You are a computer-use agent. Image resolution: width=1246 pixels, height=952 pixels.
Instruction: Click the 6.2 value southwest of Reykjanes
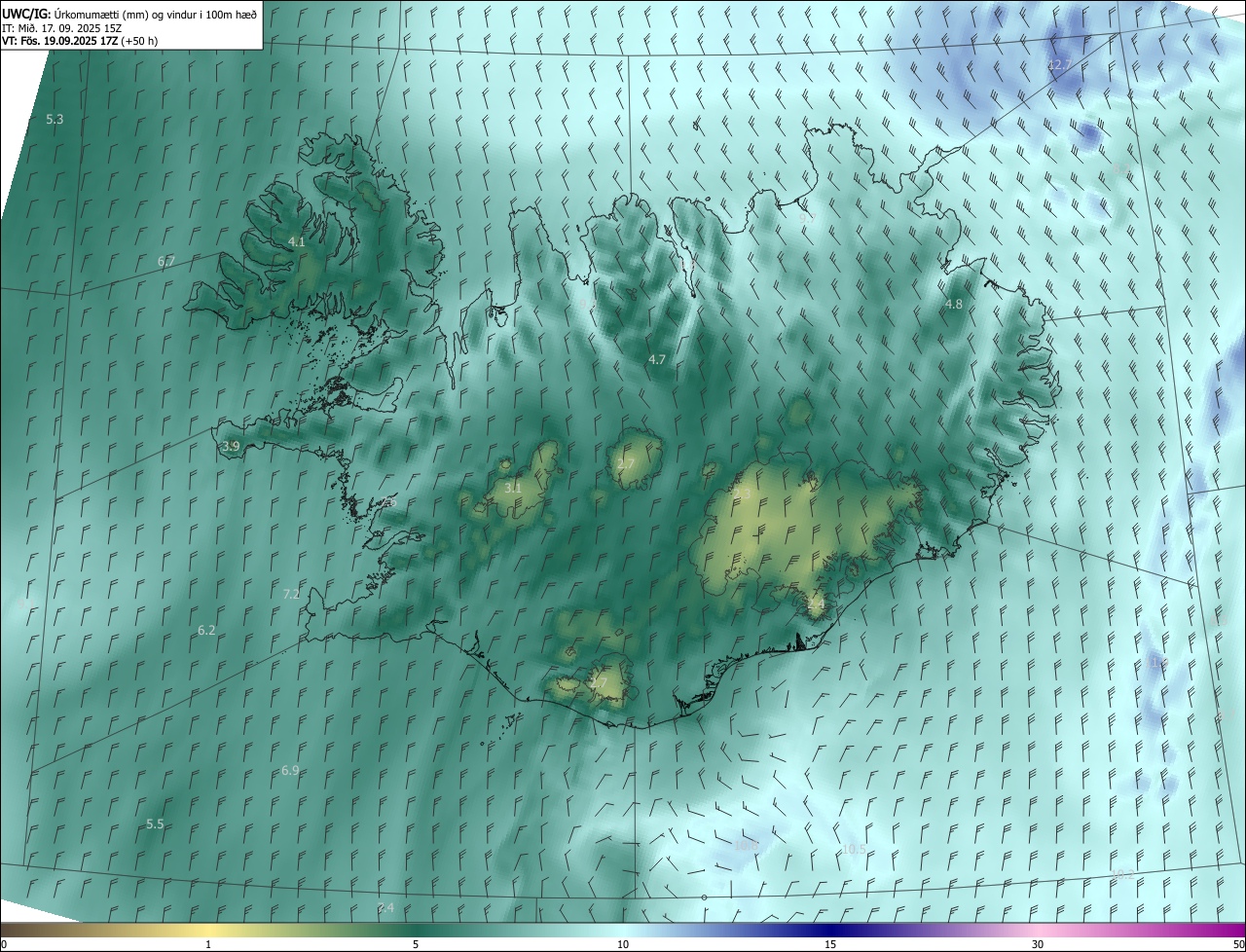point(206,630)
